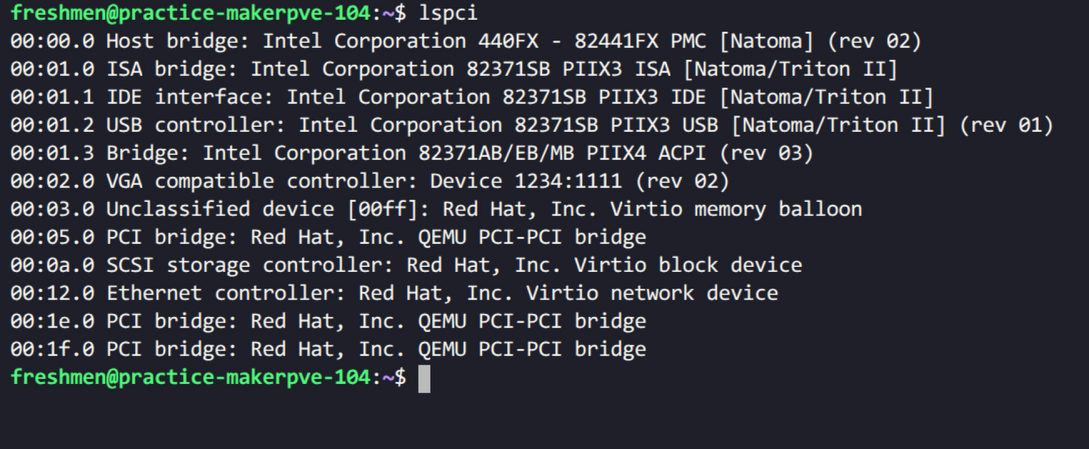Image resolution: width=1089 pixels, height=449 pixels.
Task: Click 'Ethernet controller' line 00:12.0
Action: pyautogui.click(x=394, y=293)
